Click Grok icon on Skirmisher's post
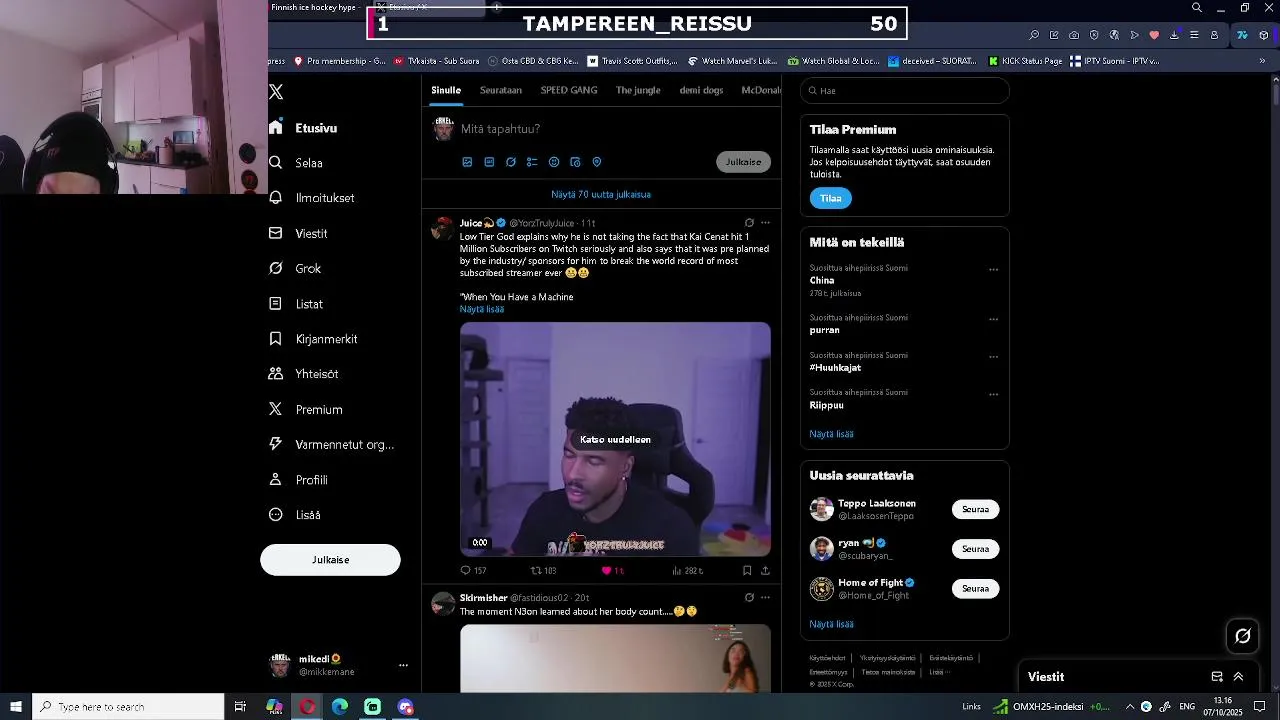Screen dimensions: 1280x720 coord(749,597)
